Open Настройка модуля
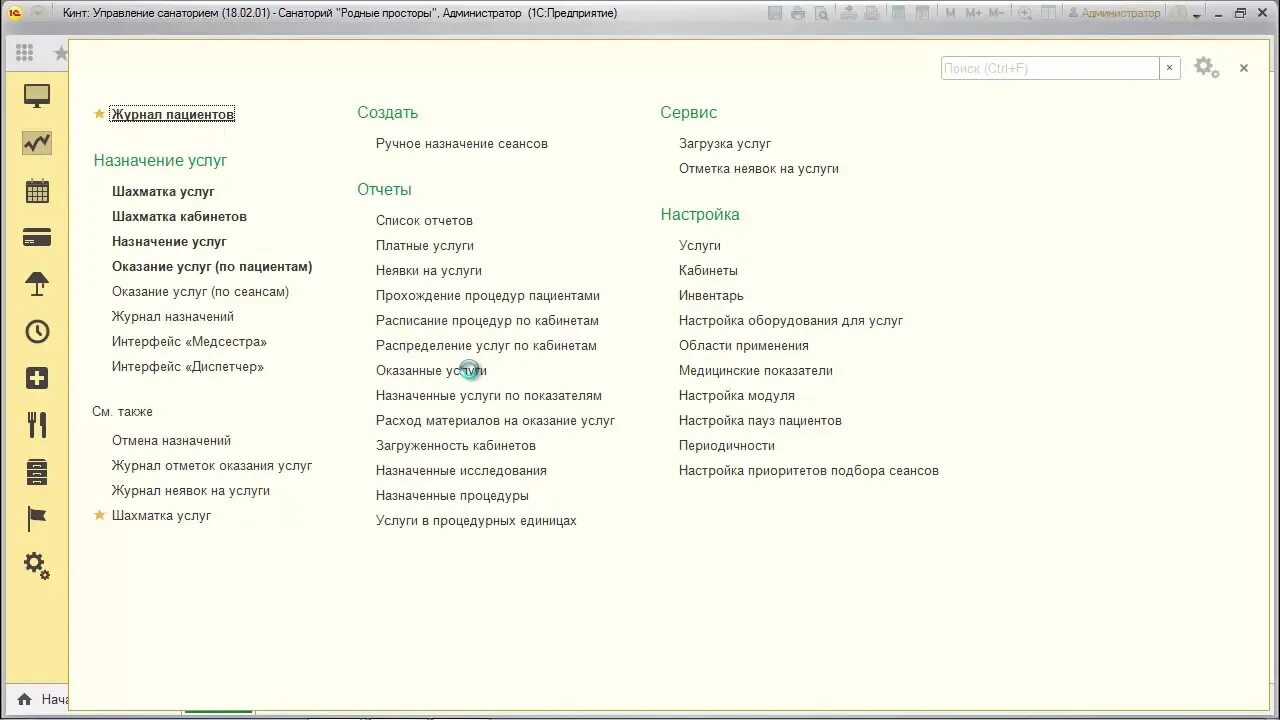The width and height of the screenshot is (1280, 720). [x=737, y=395]
